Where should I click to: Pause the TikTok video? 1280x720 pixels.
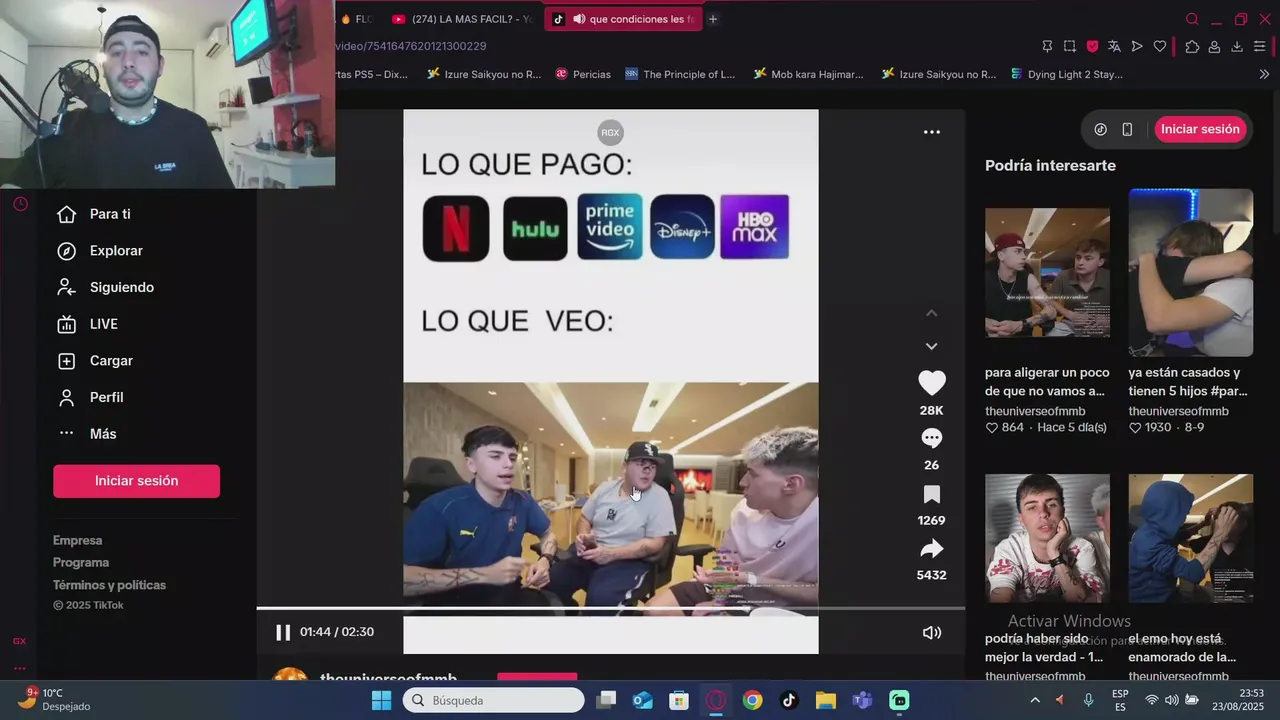[283, 632]
